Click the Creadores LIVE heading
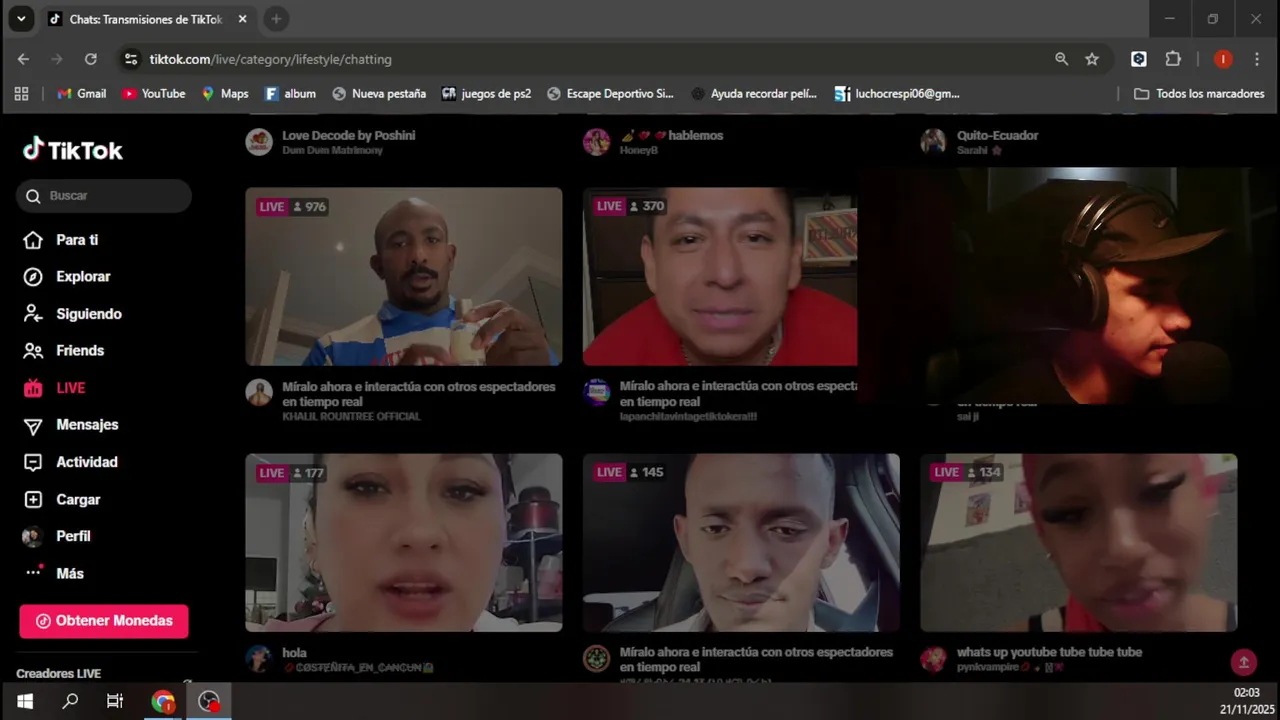Screen dimensions: 1280x720 58,674
